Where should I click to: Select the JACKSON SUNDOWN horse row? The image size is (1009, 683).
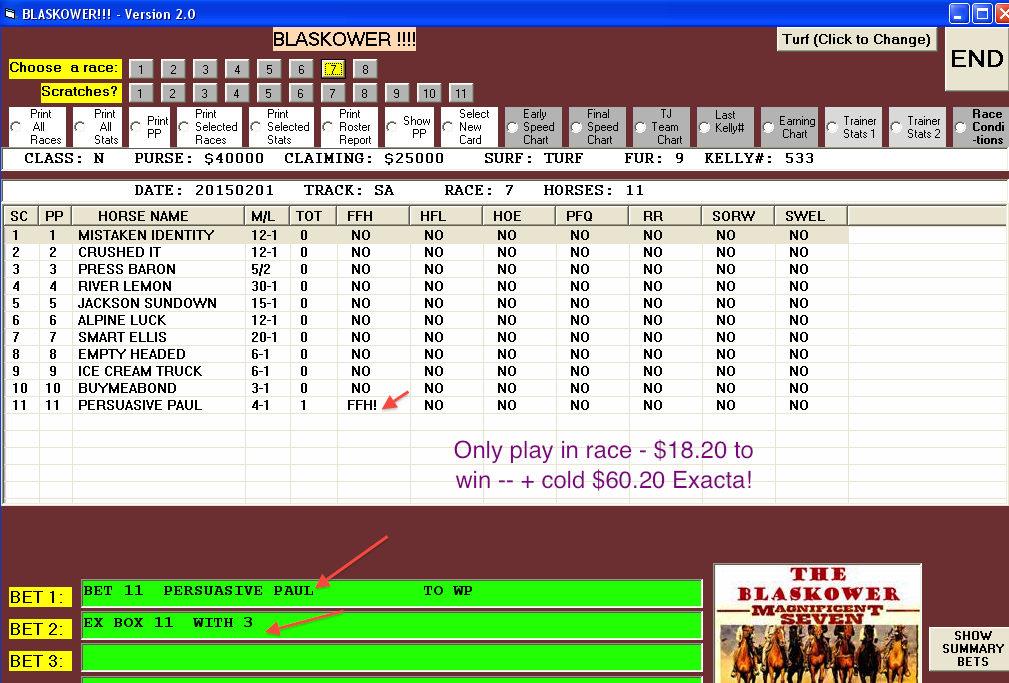coord(426,303)
